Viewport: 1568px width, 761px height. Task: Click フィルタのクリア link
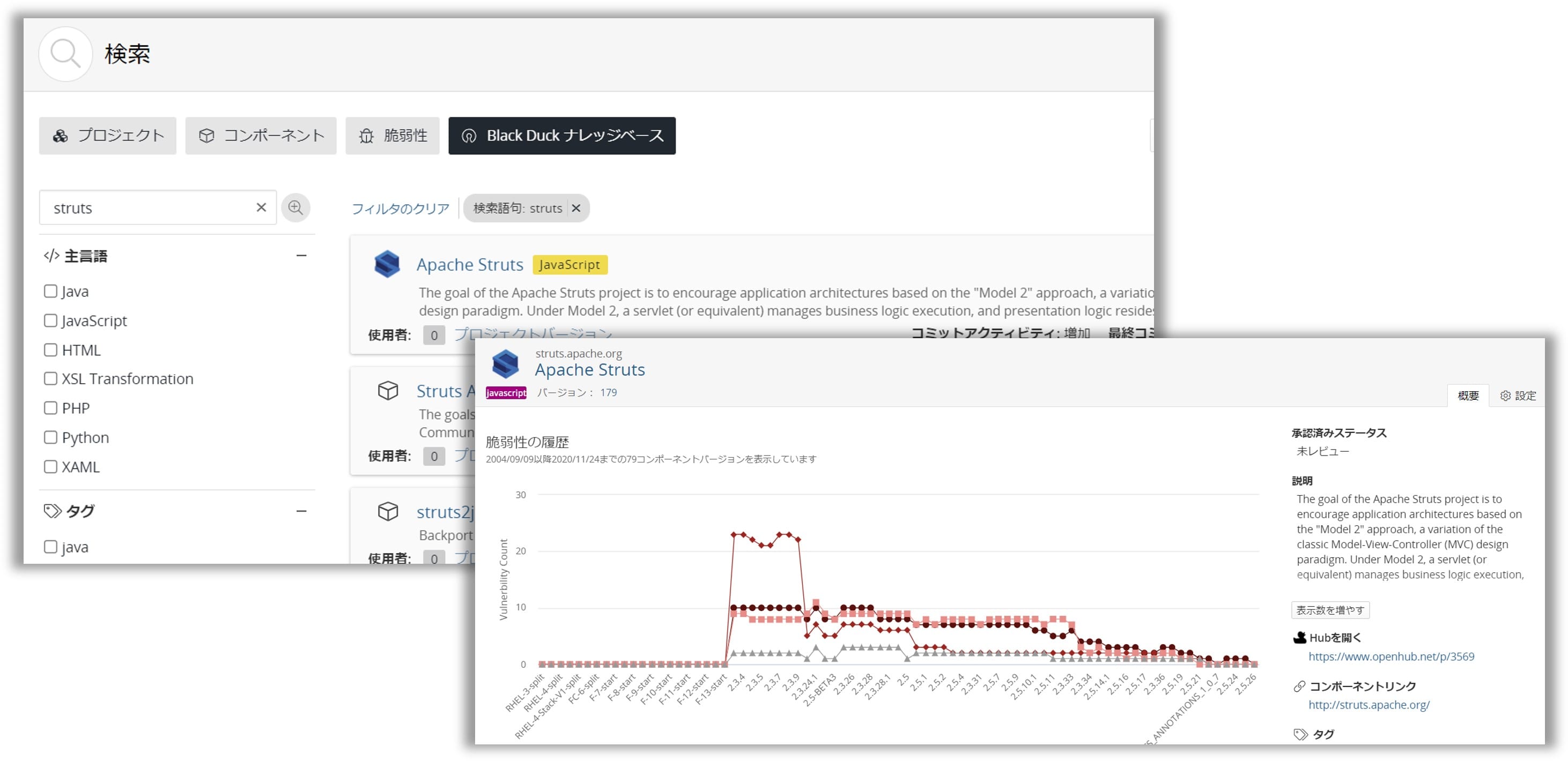pyautogui.click(x=400, y=208)
